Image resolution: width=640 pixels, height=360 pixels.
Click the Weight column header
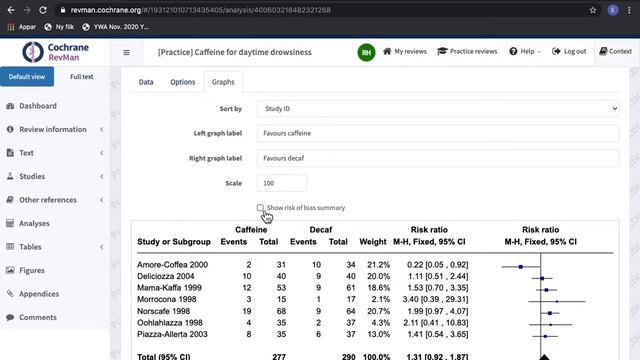point(373,242)
